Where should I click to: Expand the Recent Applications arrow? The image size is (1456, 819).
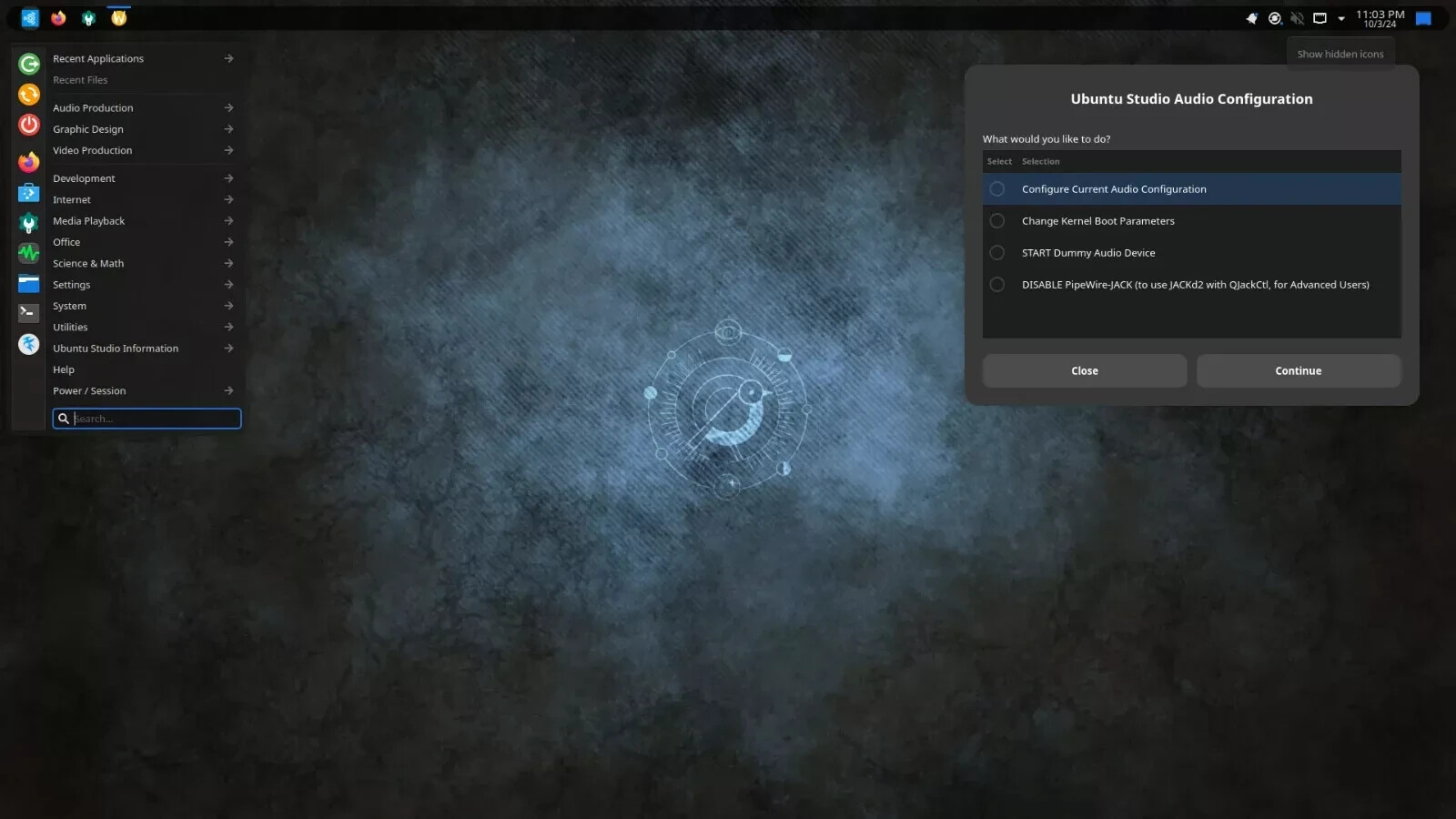click(228, 58)
